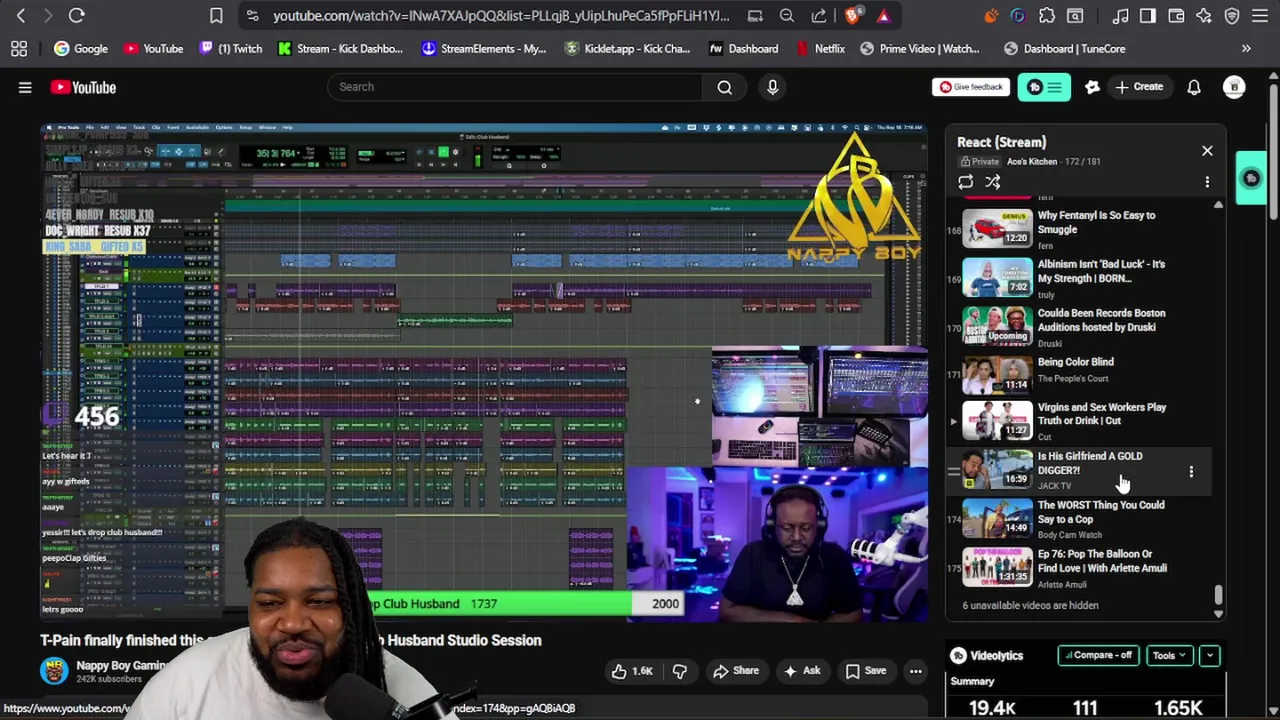The image size is (1280, 720).
Task: Click the Share button under video
Action: click(x=735, y=671)
